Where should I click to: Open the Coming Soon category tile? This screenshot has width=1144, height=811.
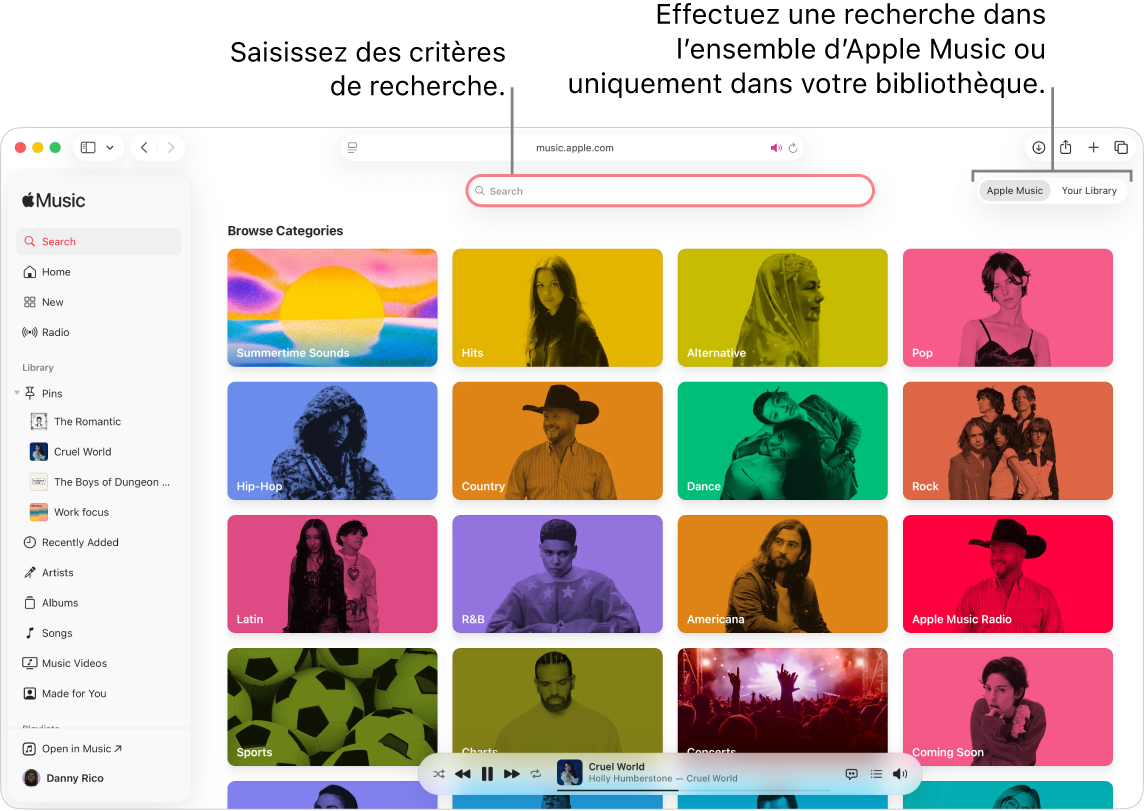tap(1008, 707)
